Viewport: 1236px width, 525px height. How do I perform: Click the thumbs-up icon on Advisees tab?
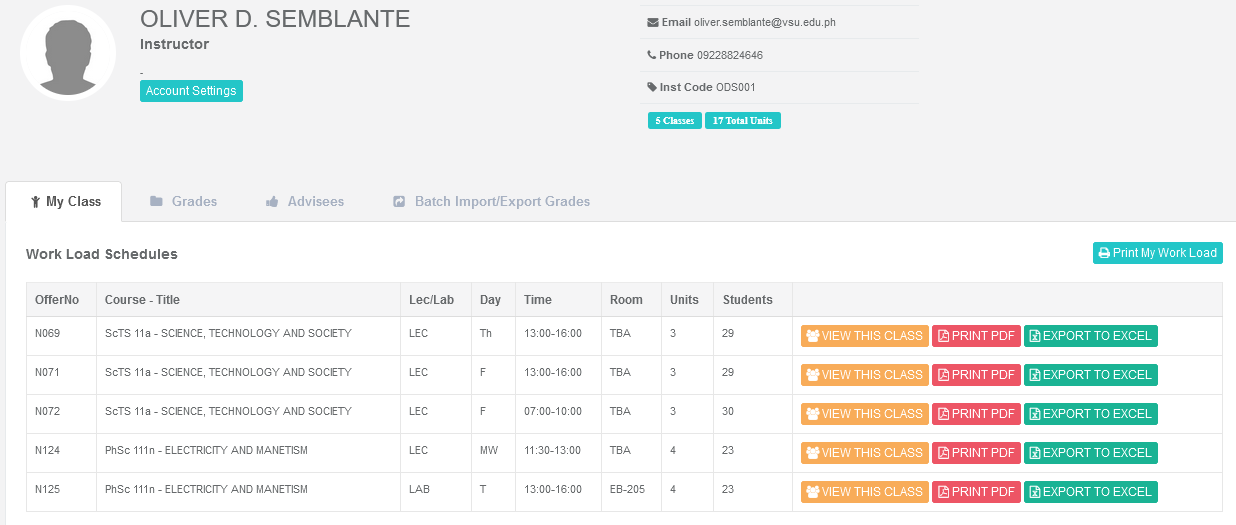[272, 201]
